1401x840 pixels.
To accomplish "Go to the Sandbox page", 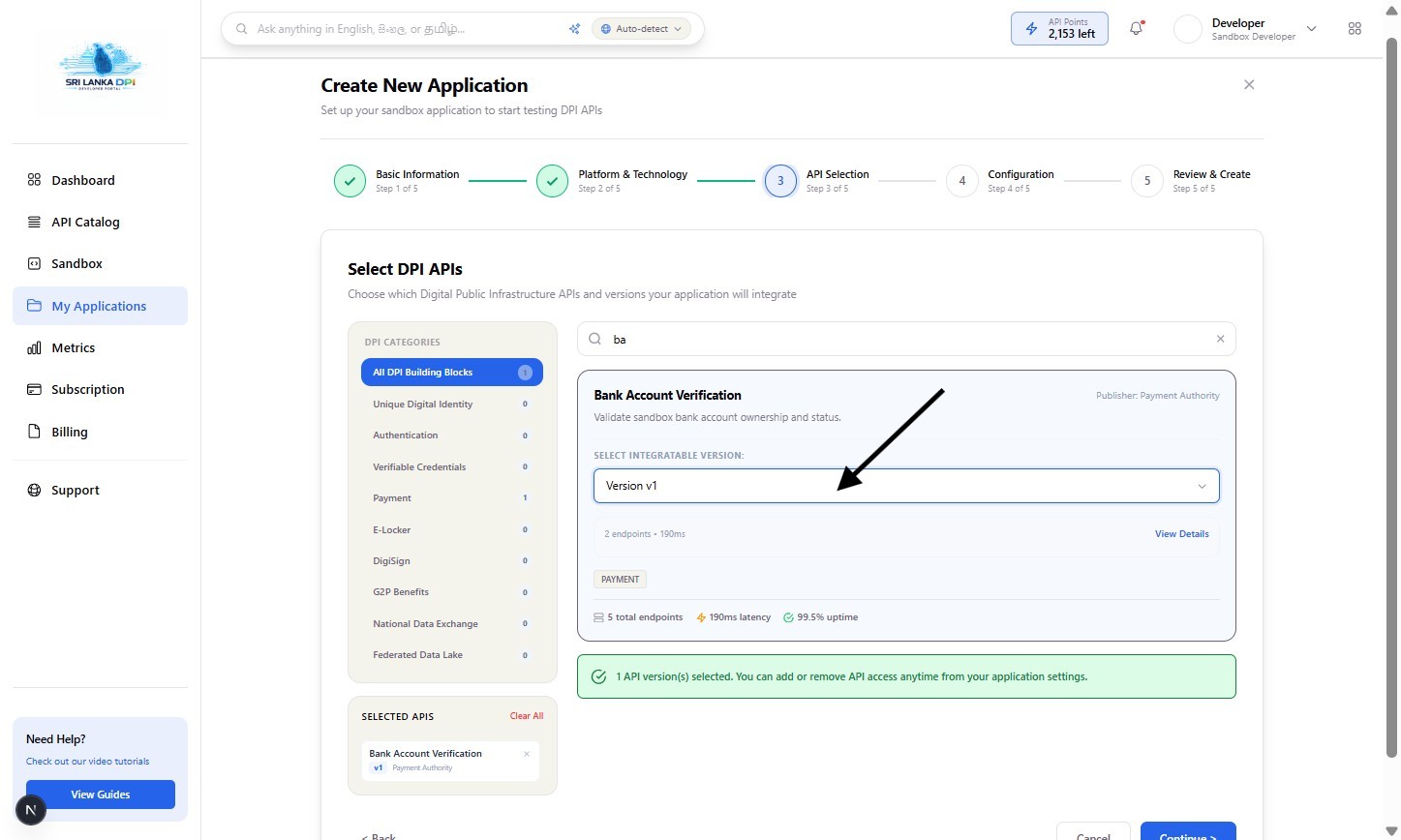I will pyautogui.click(x=100, y=263).
